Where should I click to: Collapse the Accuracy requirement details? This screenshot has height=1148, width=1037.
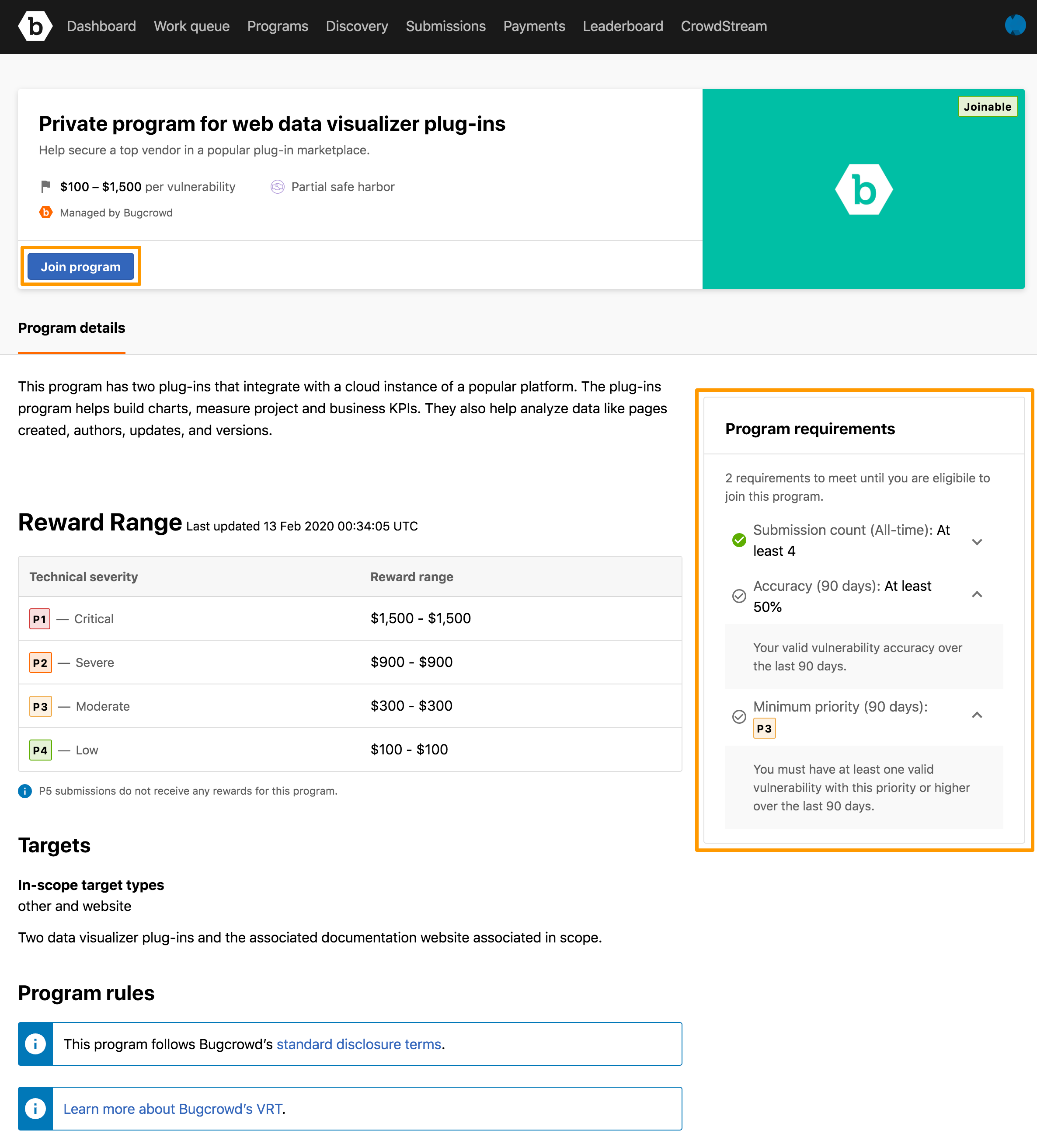(x=977, y=594)
